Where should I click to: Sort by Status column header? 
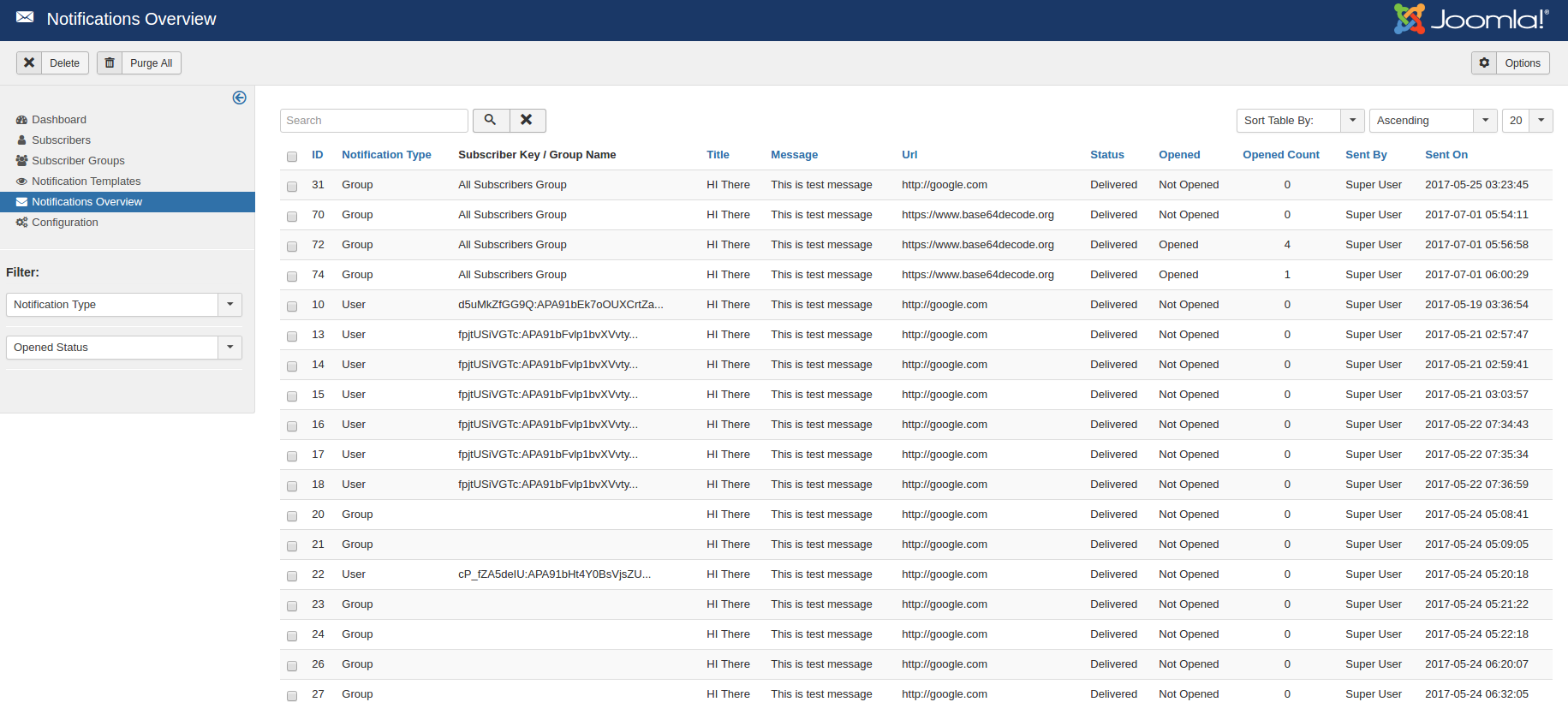point(1107,155)
